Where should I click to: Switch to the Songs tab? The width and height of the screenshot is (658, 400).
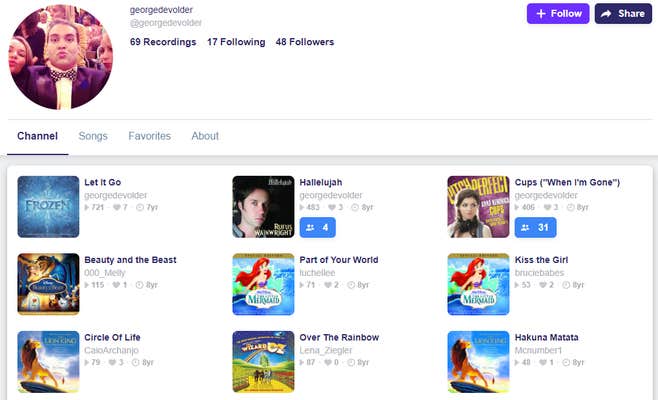(x=93, y=136)
